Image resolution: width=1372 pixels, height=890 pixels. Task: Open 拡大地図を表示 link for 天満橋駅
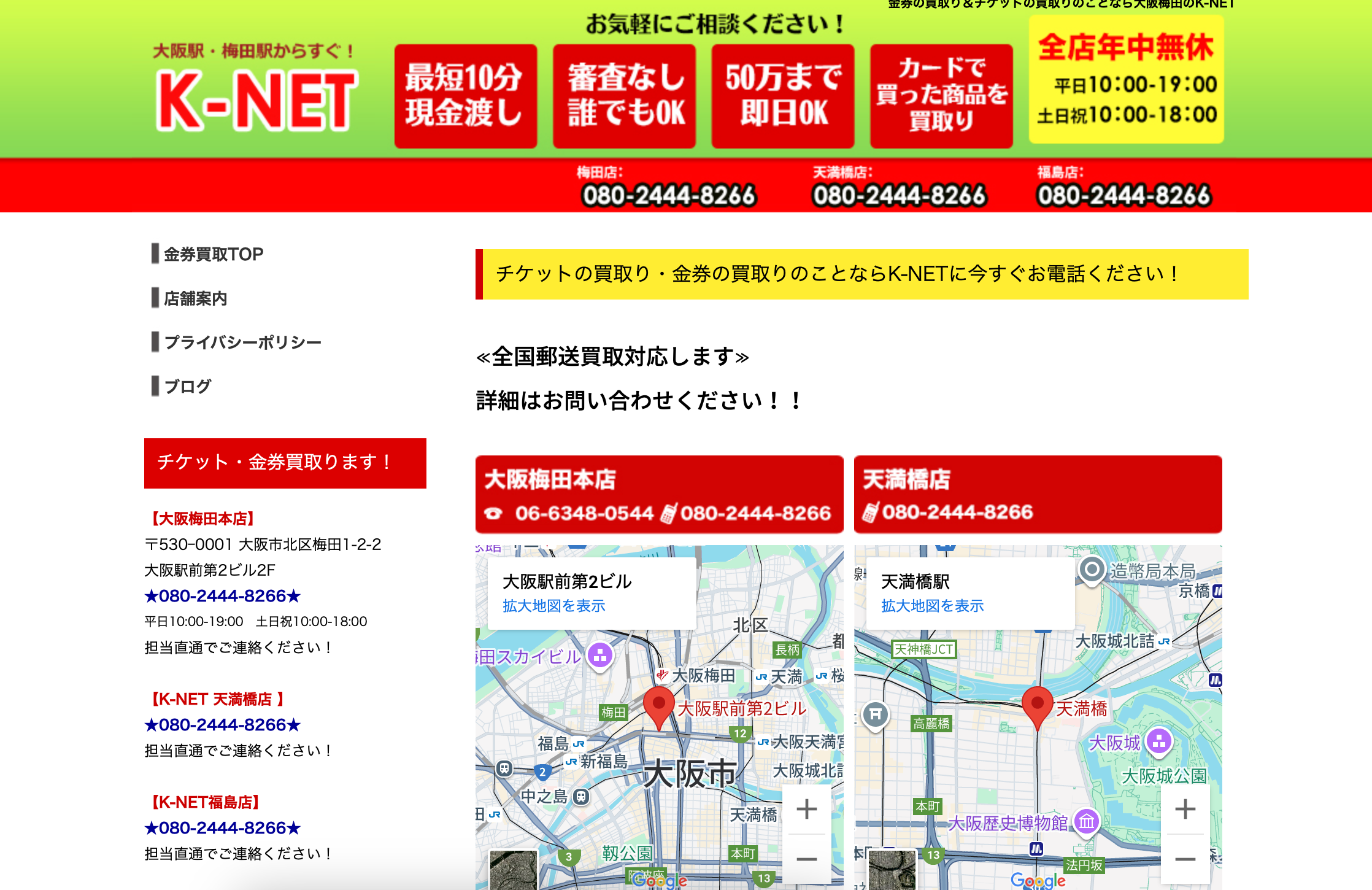(x=932, y=606)
